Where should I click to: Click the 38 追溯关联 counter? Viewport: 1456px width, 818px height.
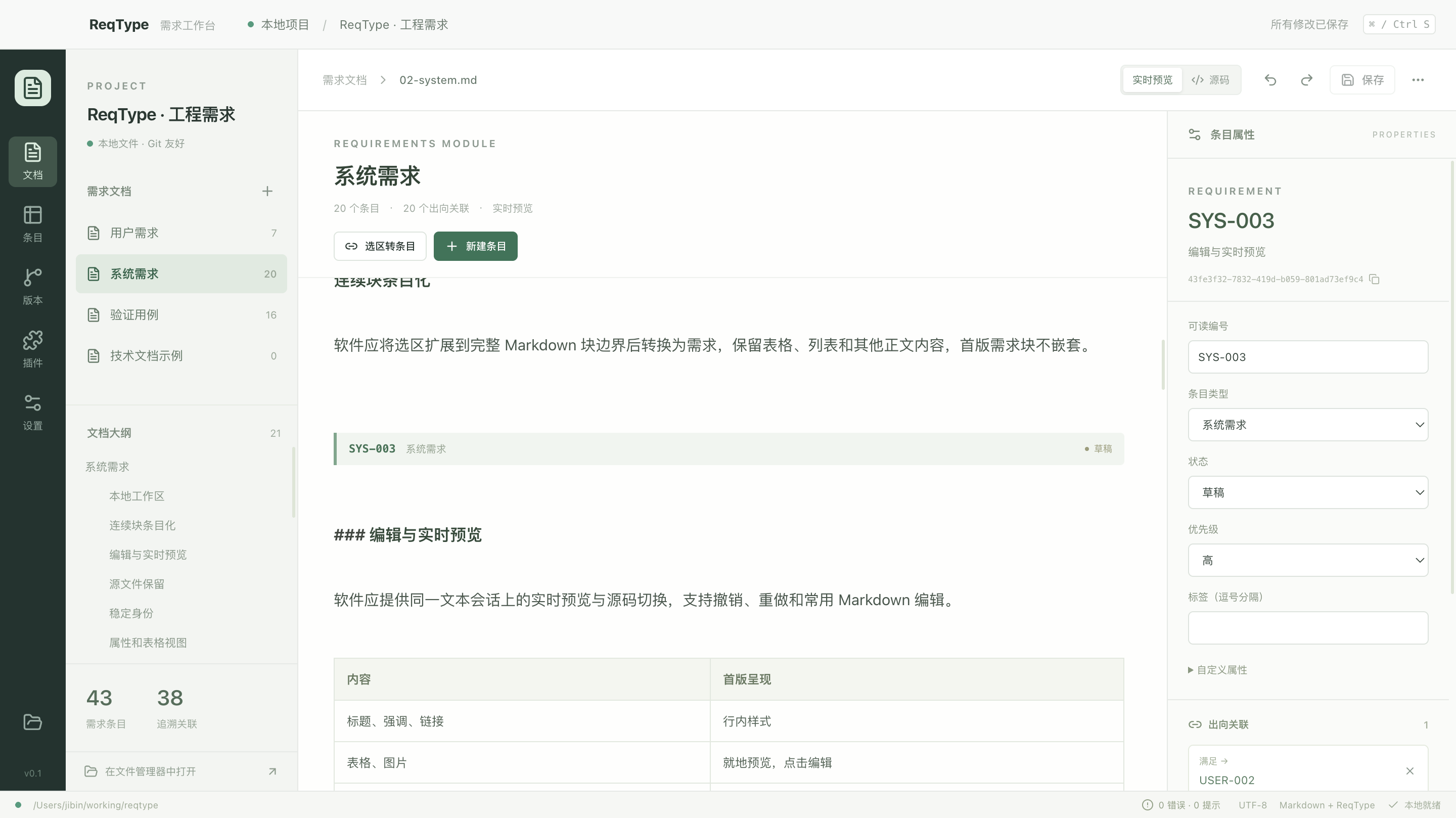(177, 708)
